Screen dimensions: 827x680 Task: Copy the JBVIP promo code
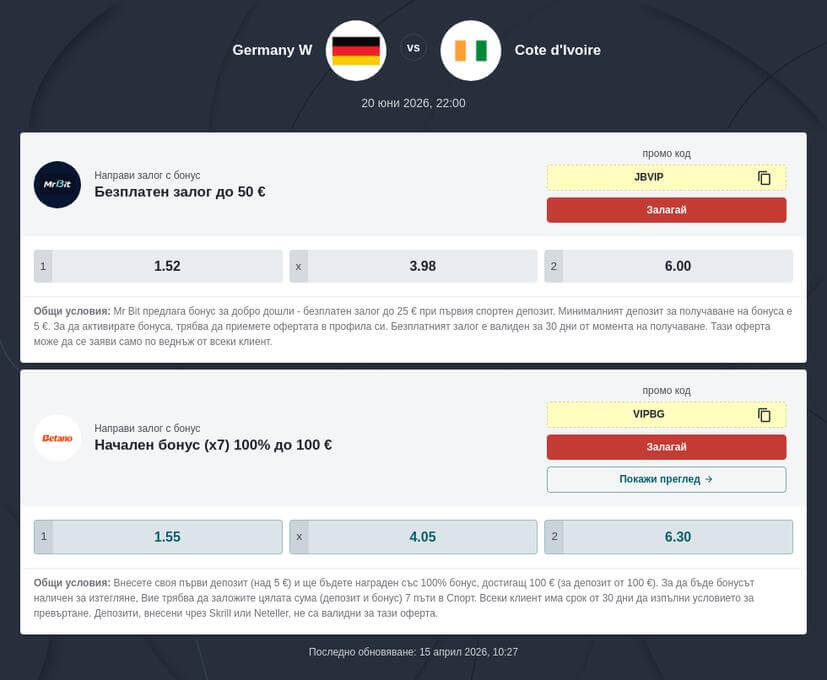point(764,178)
